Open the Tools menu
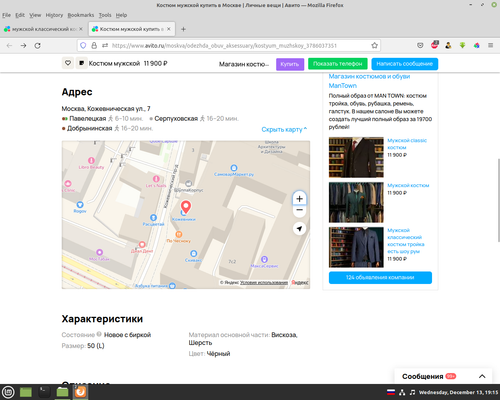The width and height of the screenshot is (500, 400). pyautogui.click(x=105, y=15)
